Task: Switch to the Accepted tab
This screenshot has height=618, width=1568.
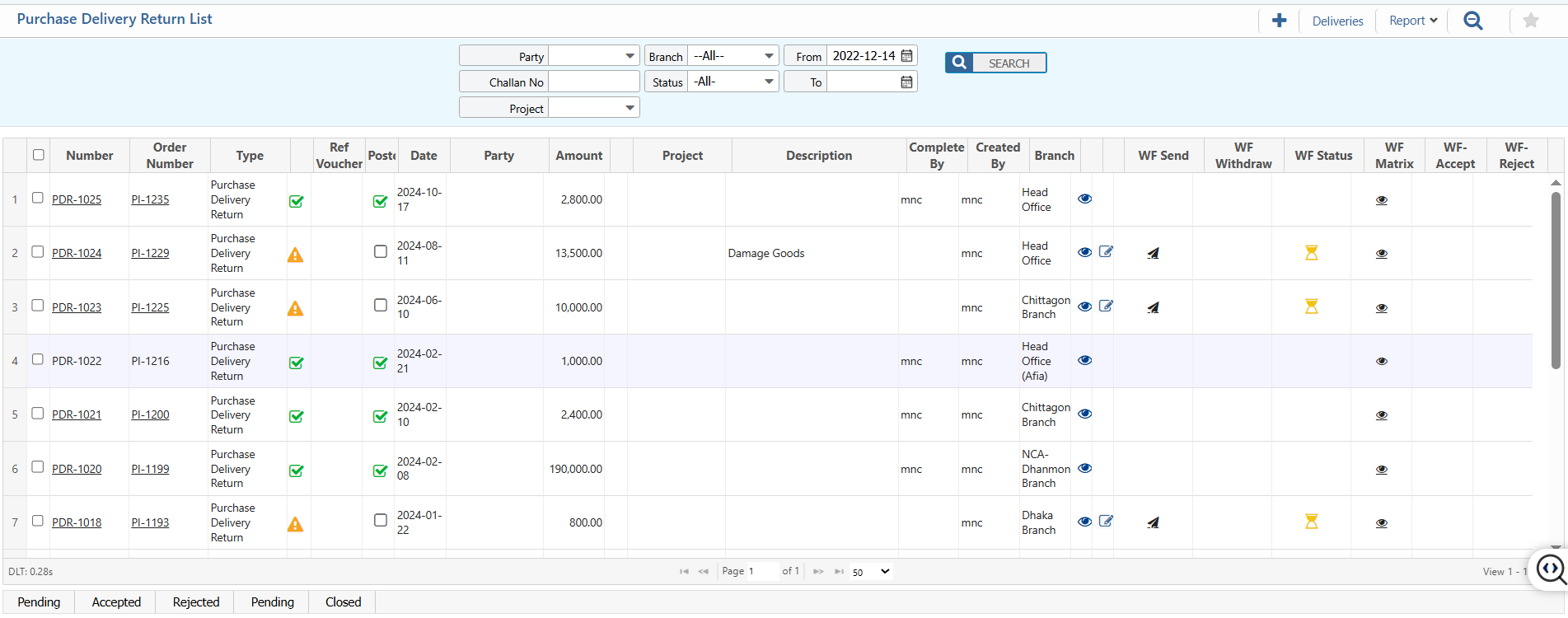Action: pyautogui.click(x=116, y=602)
